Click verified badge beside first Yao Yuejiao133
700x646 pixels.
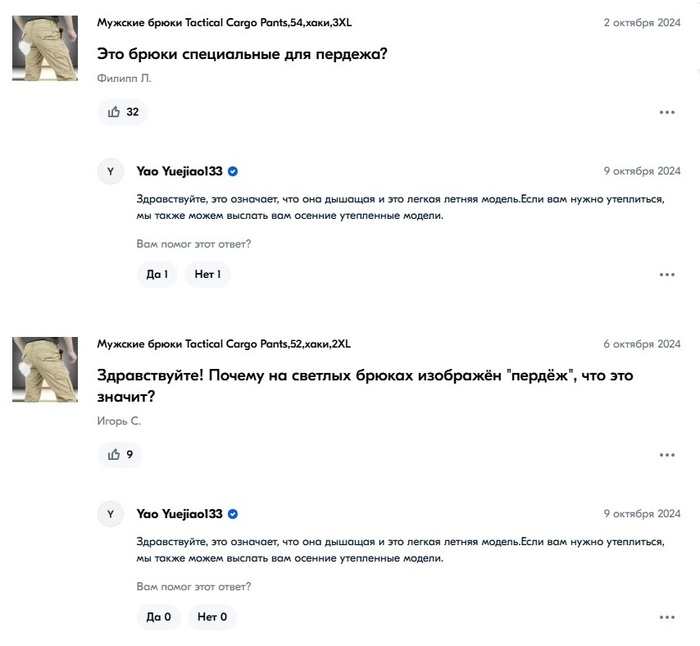click(233, 171)
